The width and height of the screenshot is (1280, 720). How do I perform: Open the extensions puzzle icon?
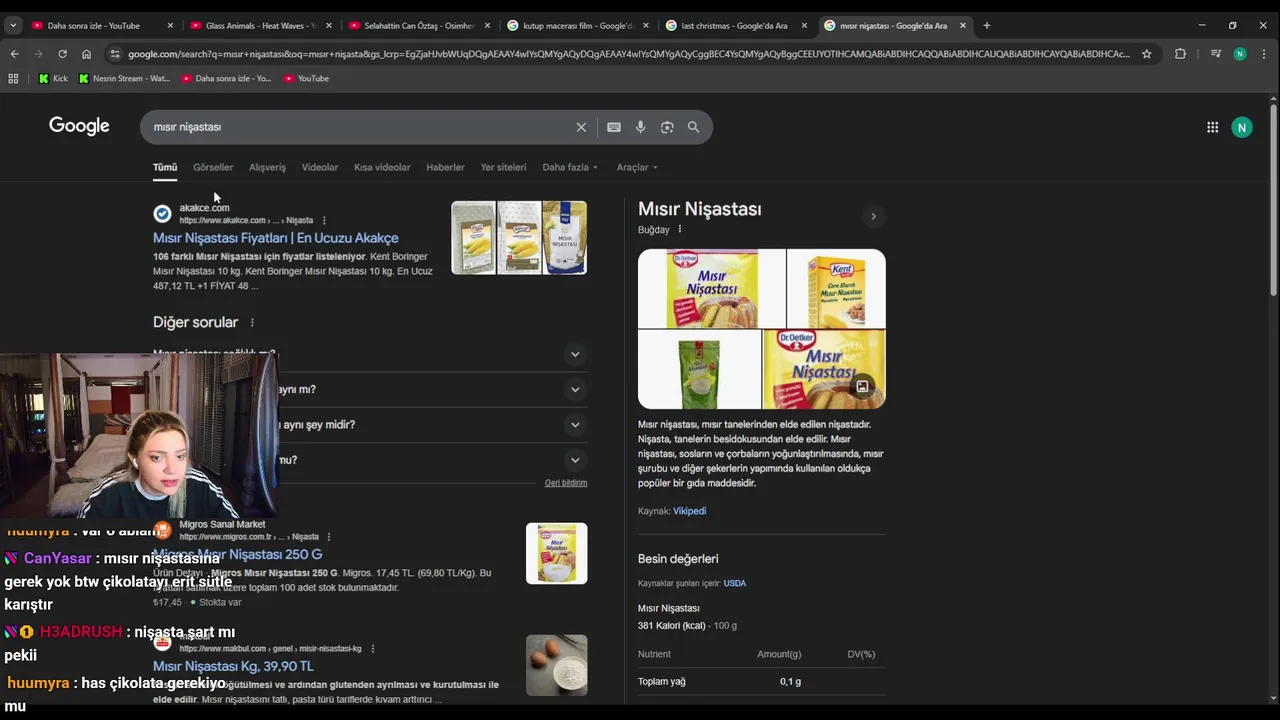click(x=1180, y=54)
